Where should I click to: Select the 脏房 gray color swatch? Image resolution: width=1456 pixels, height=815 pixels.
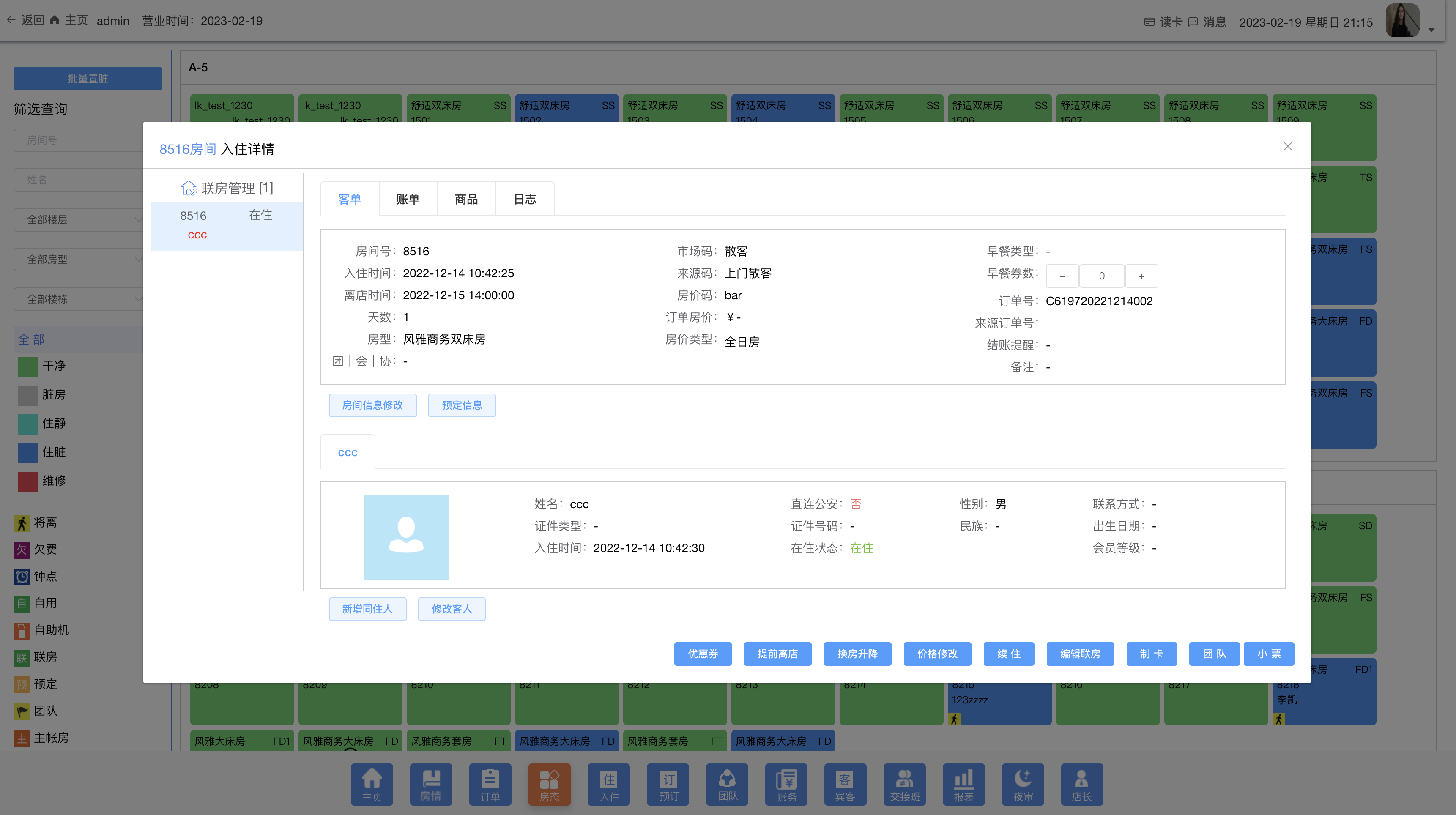tap(27, 395)
